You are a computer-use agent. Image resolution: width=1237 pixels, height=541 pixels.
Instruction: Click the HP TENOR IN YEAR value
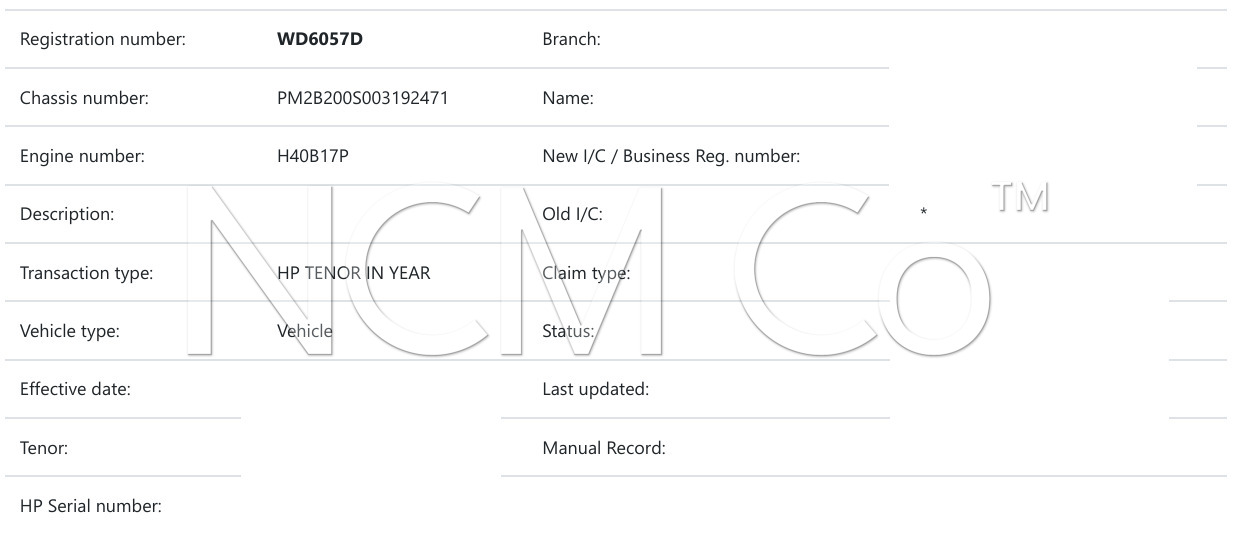[x=354, y=272]
